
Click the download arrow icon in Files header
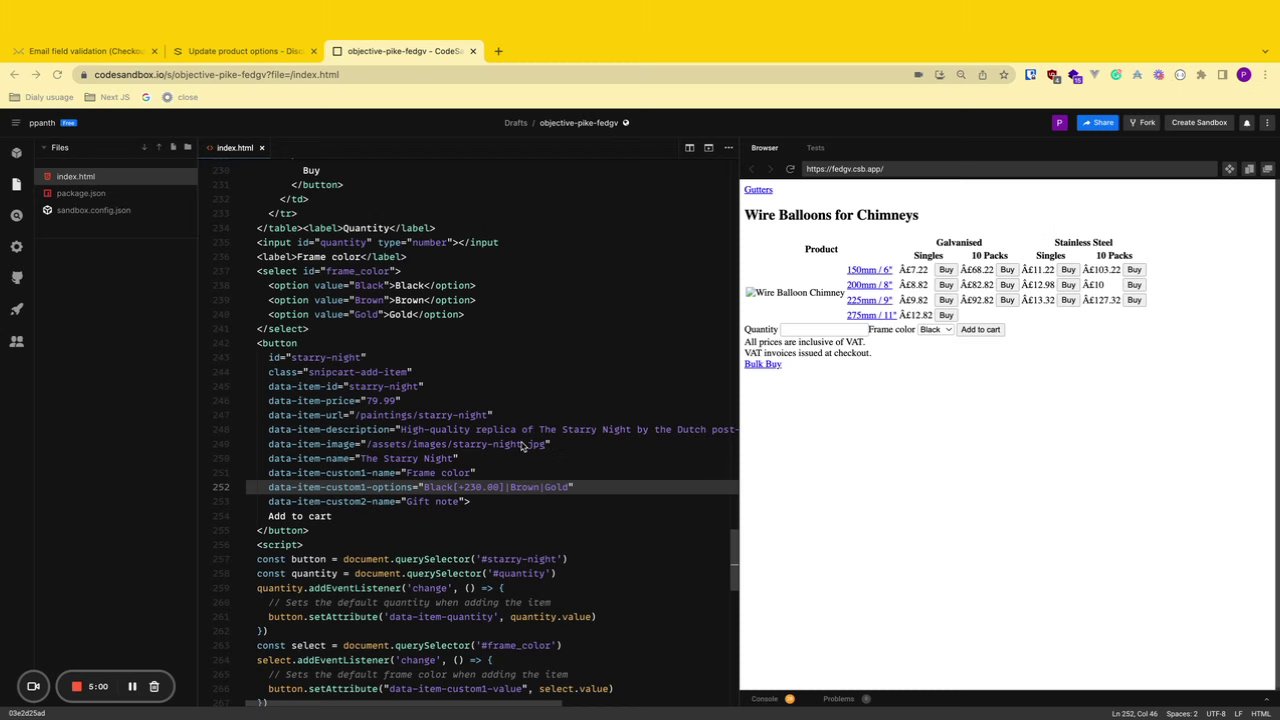[x=144, y=148]
